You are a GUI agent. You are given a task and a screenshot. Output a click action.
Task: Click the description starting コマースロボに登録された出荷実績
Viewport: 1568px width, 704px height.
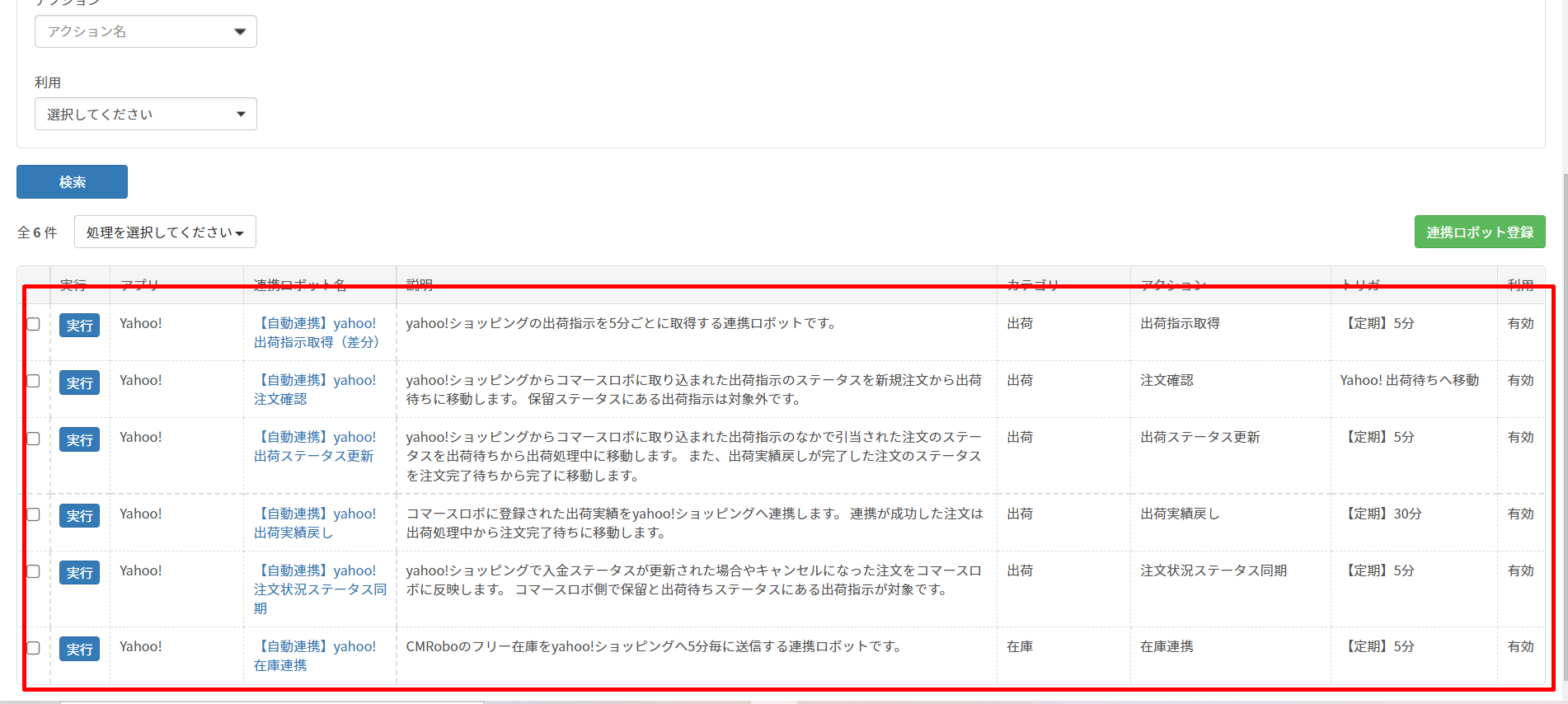click(694, 523)
